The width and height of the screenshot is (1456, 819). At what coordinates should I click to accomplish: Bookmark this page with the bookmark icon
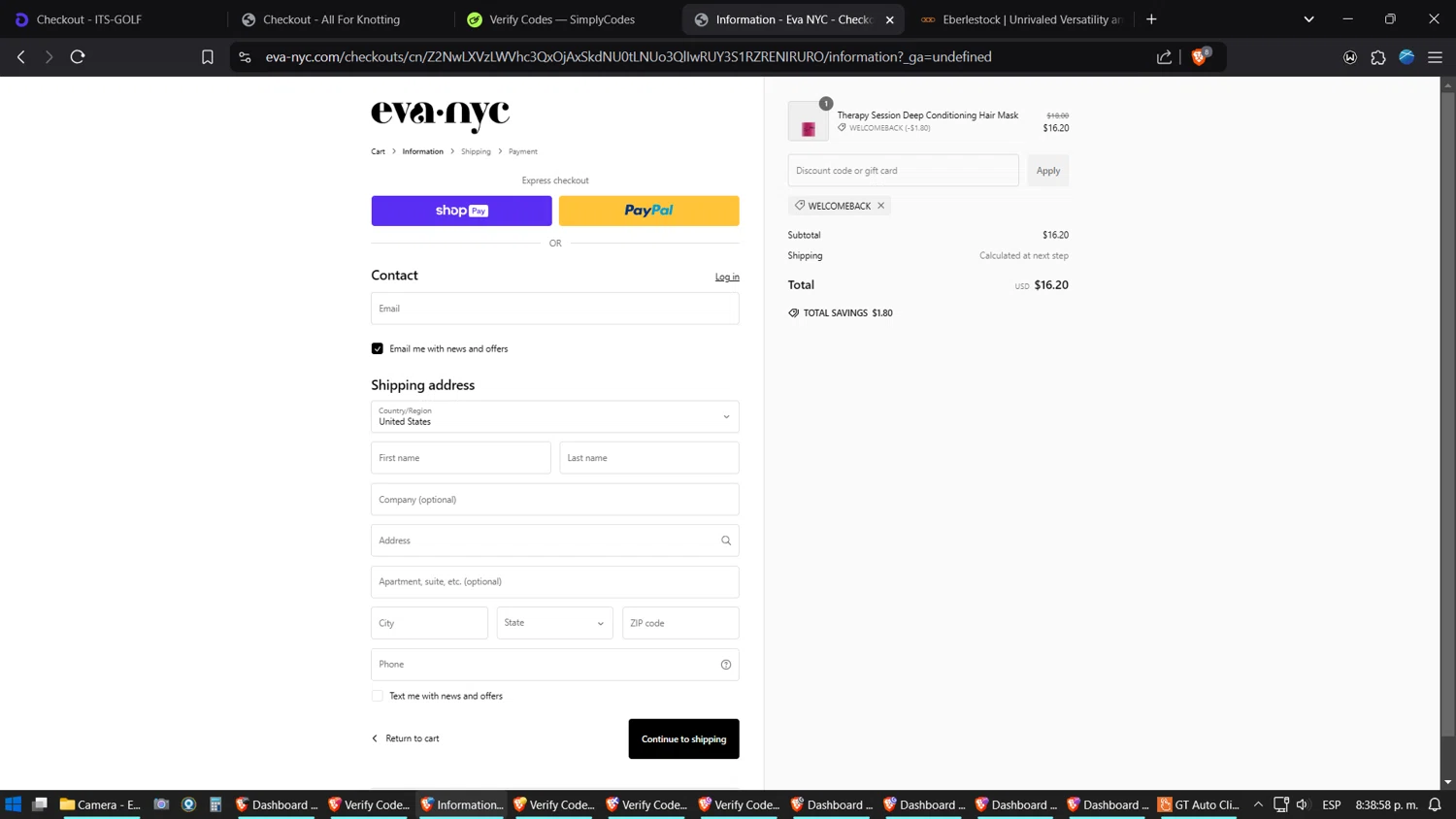coord(207,57)
